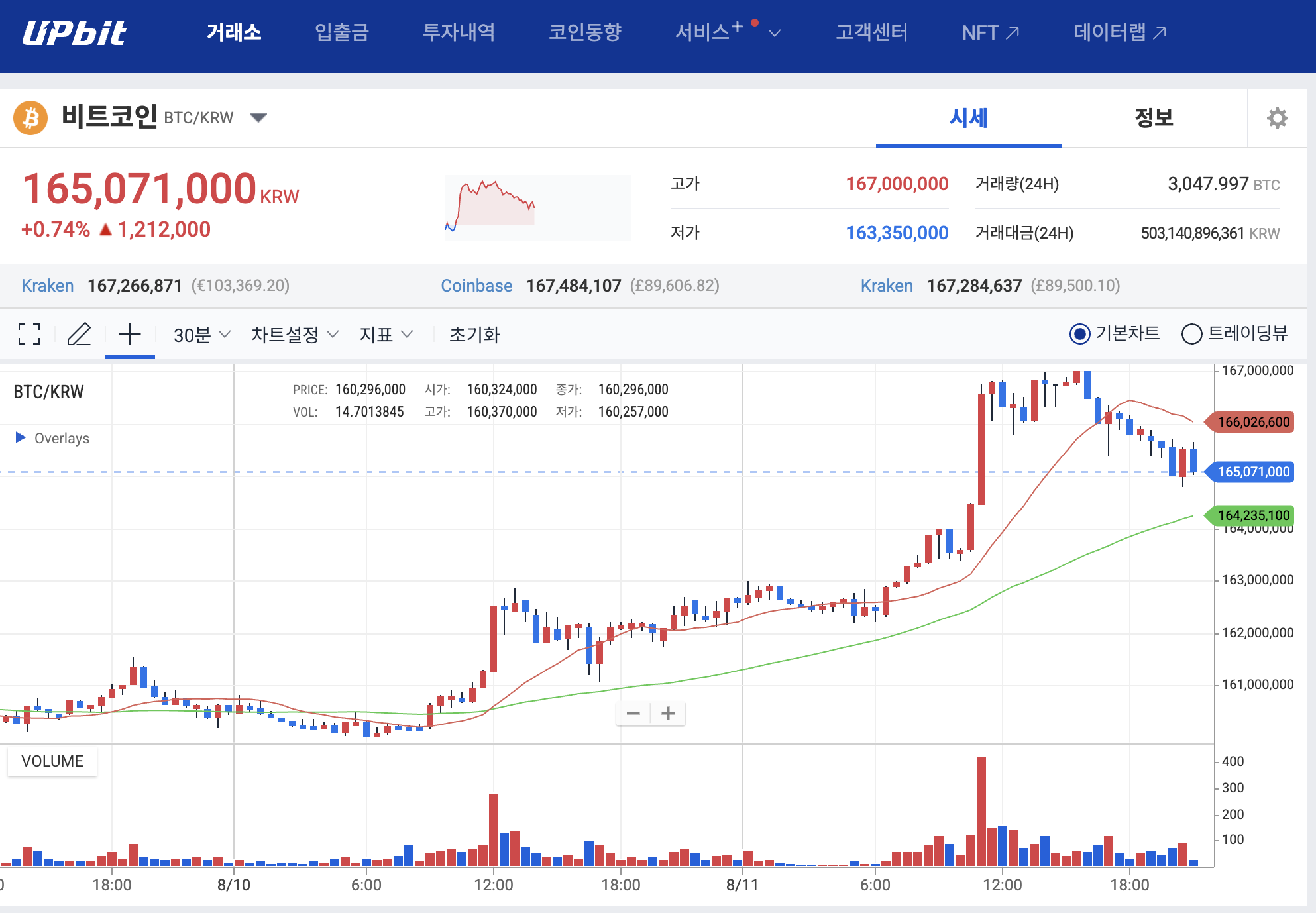Open the 입출금 menu
This screenshot has width=1316, height=913.
point(341,32)
